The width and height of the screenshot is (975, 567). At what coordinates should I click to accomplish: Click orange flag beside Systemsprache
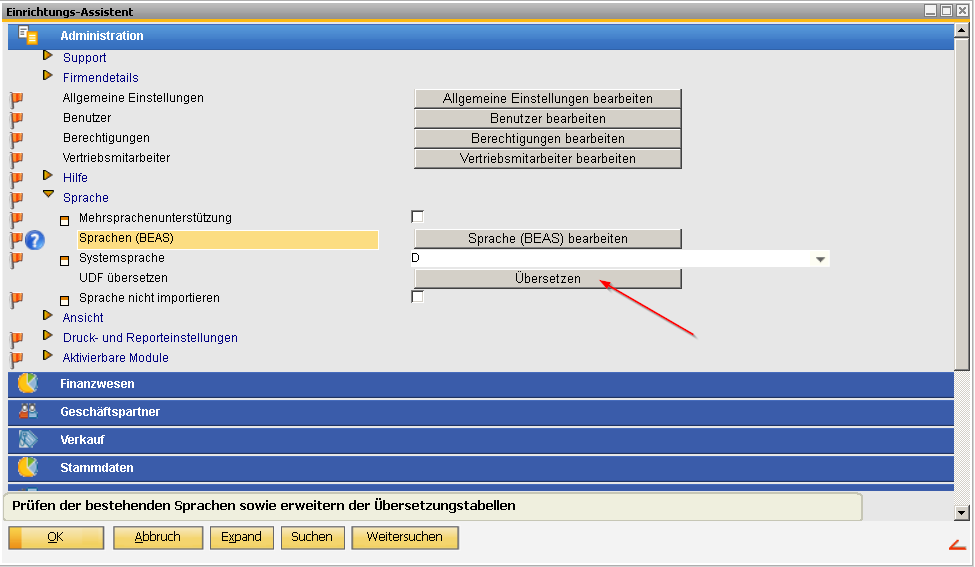(17, 259)
